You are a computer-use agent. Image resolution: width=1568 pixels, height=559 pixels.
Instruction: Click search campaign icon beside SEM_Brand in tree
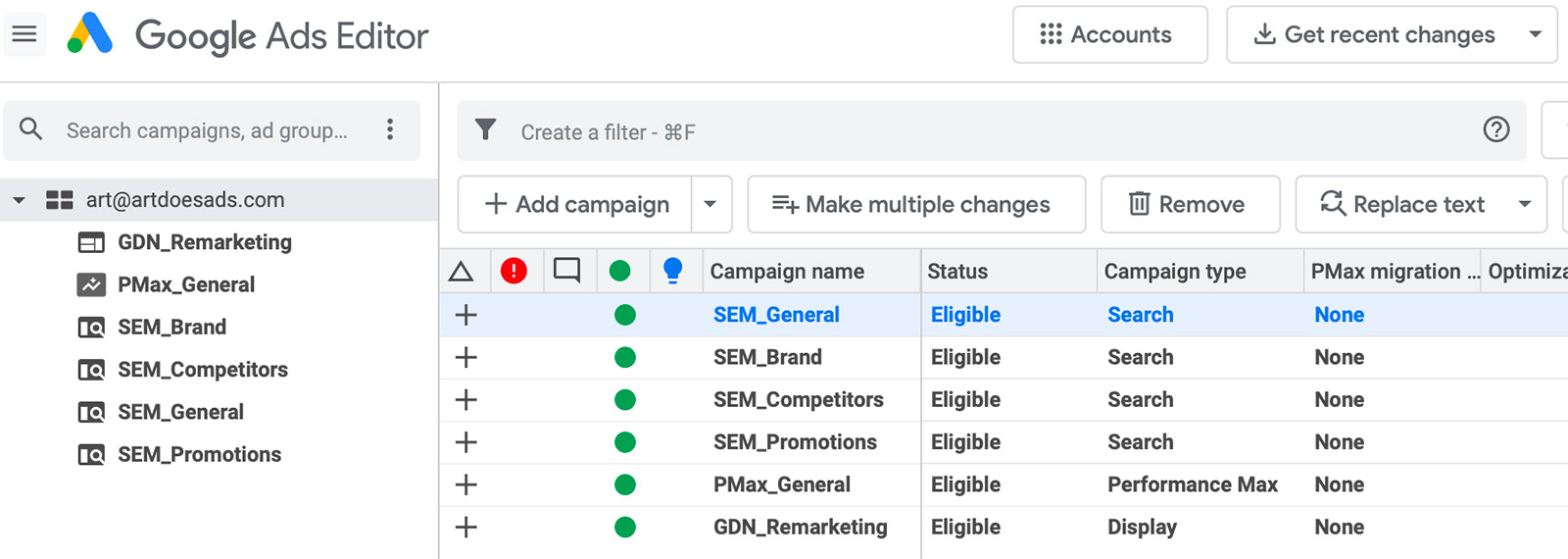click(x=91, y=328)
